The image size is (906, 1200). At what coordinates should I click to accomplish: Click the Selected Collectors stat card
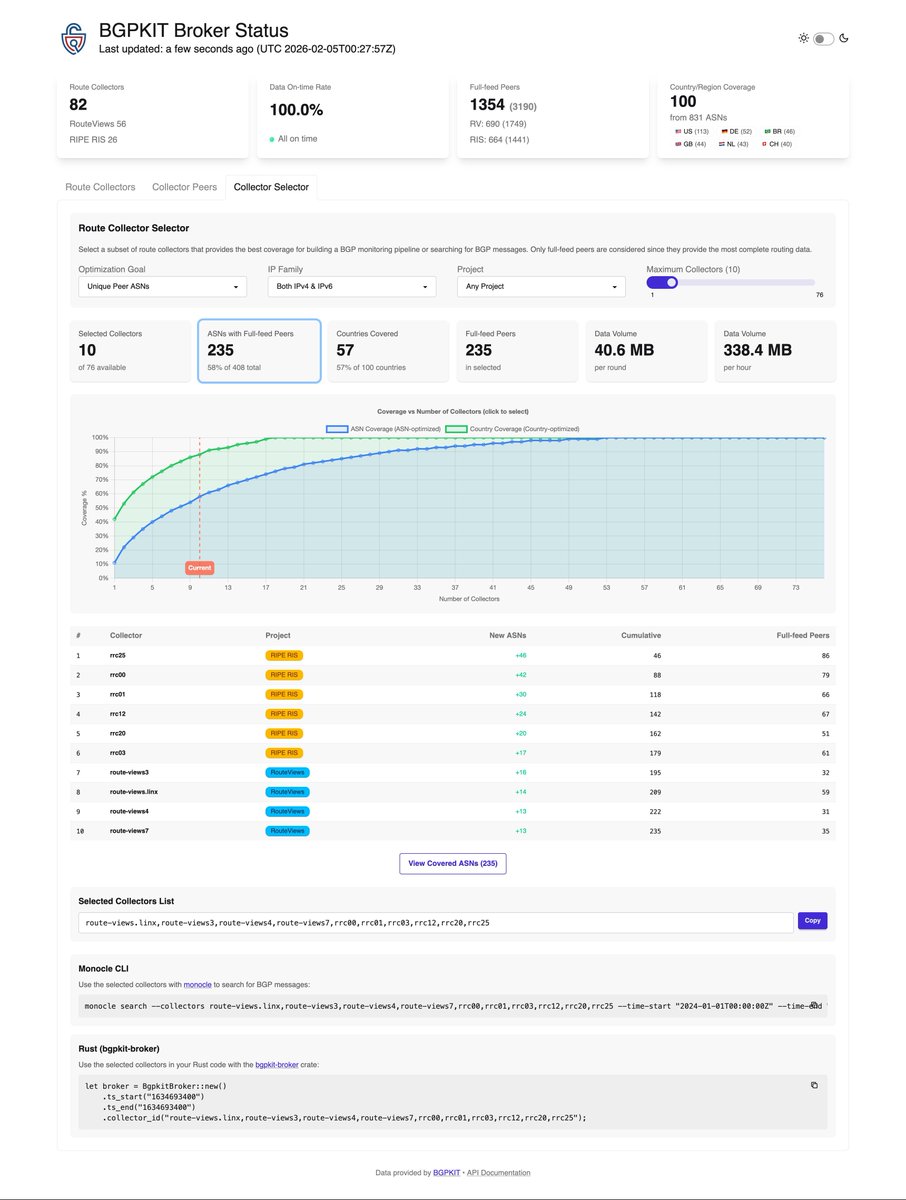[130, 351]
